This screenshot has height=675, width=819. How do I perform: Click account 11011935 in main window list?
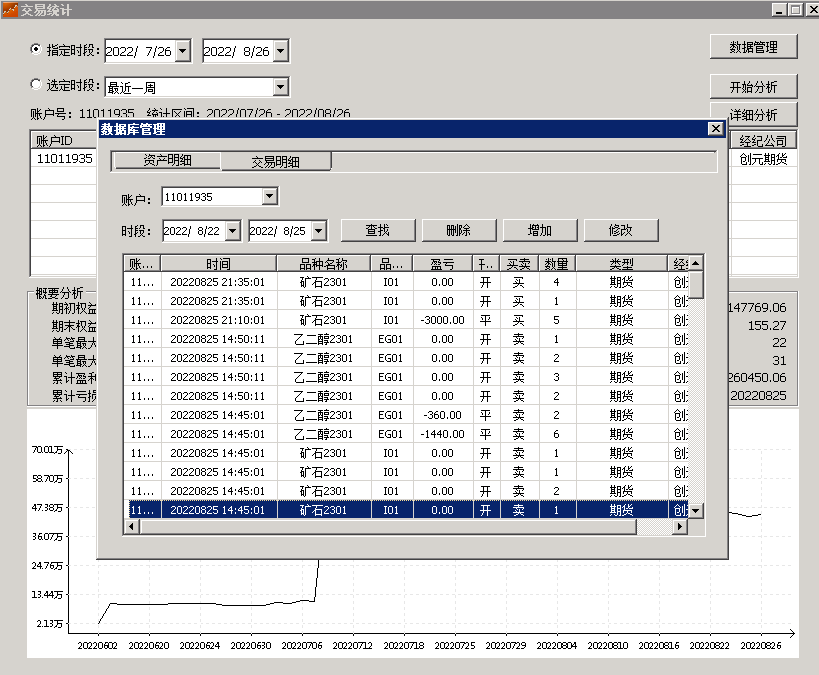coord(64,158)
